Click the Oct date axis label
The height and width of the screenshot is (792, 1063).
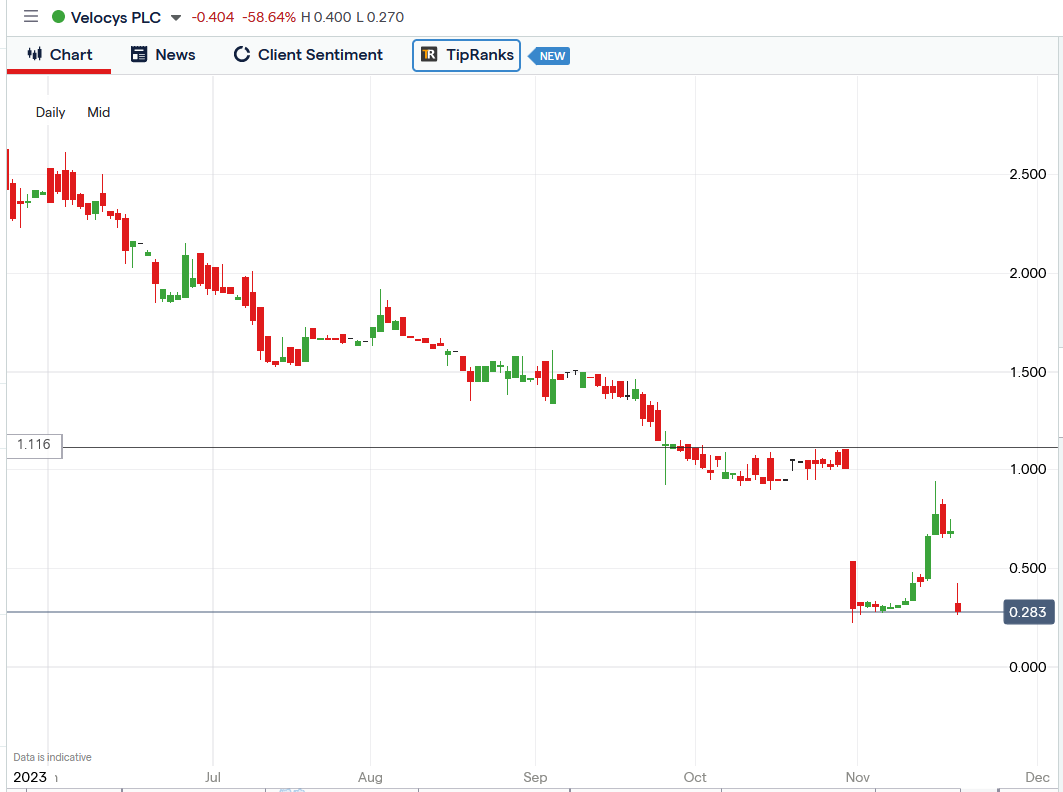tap(695, 777)
